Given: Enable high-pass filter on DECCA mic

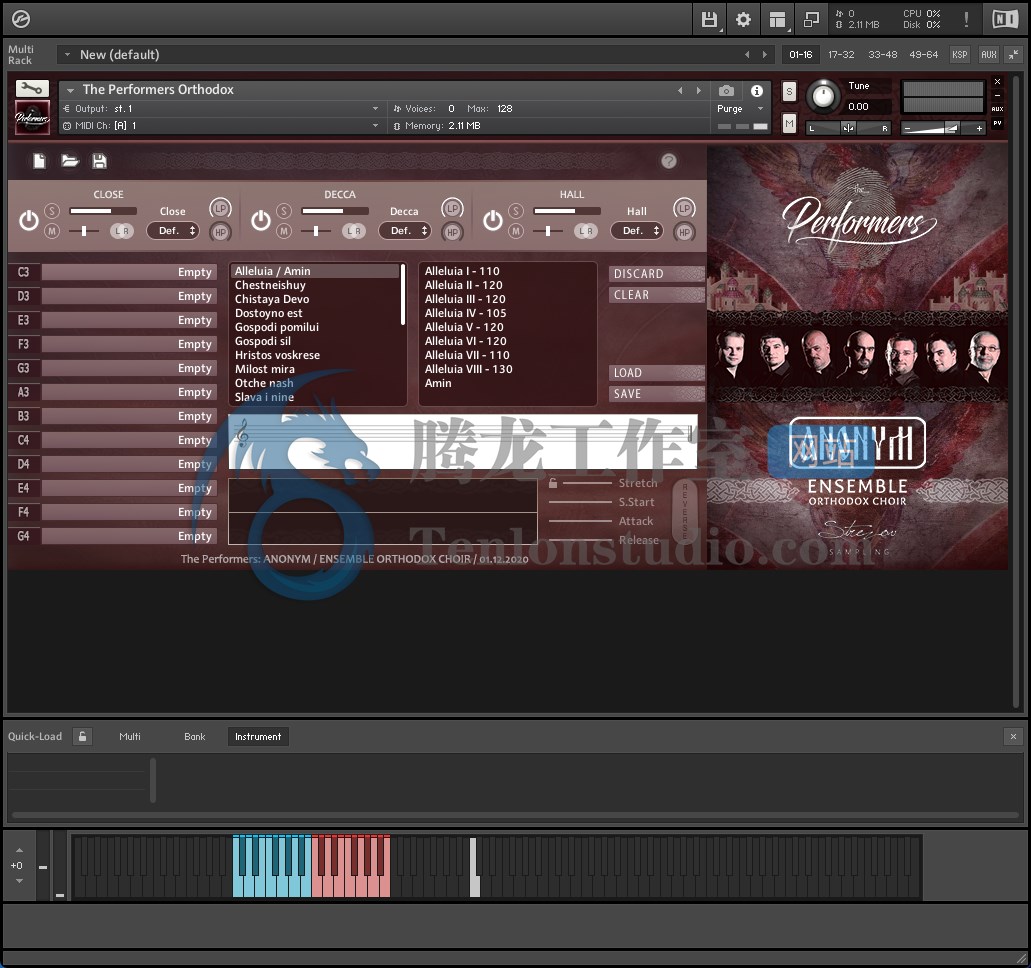Looking at the screenshot, I should tap(452, 231).
